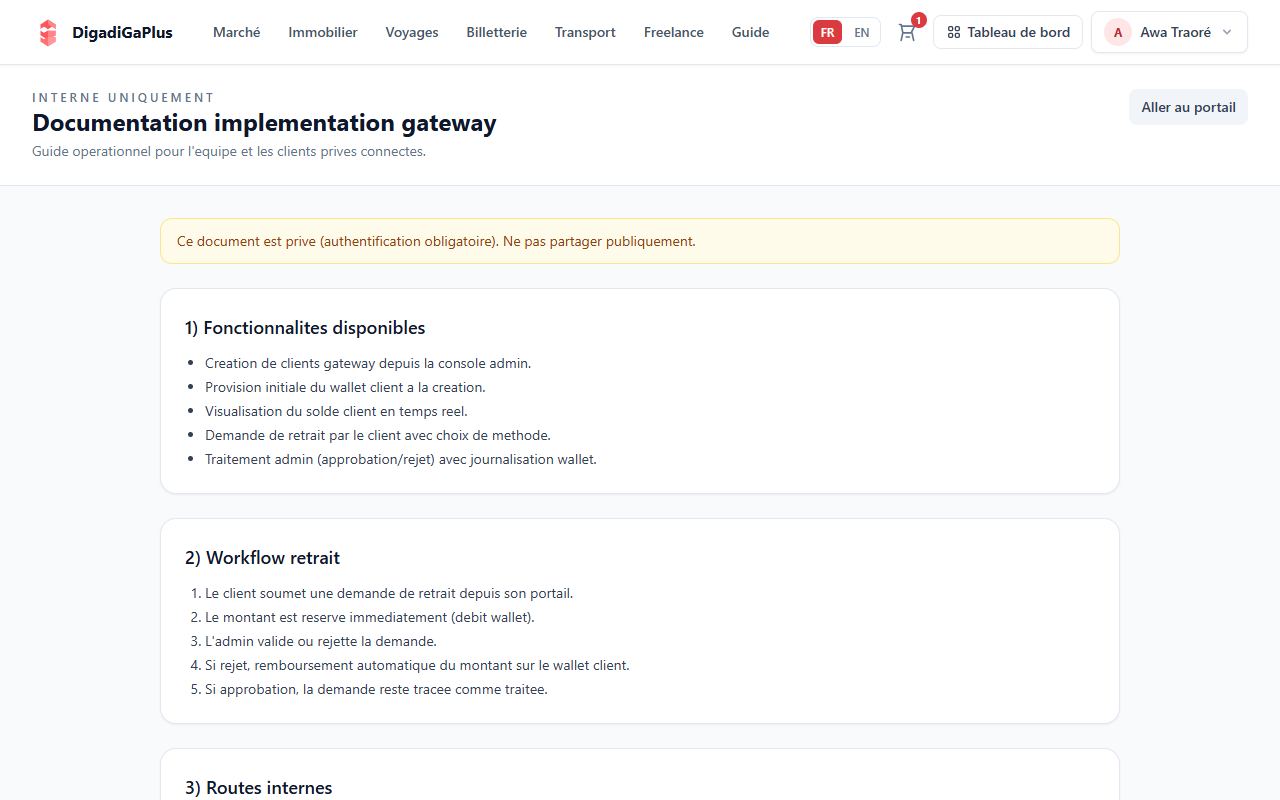The image size is (1280, 800).
Task: Click the DigadiGaPlus red logo icon
Action: tap(48, 32)
